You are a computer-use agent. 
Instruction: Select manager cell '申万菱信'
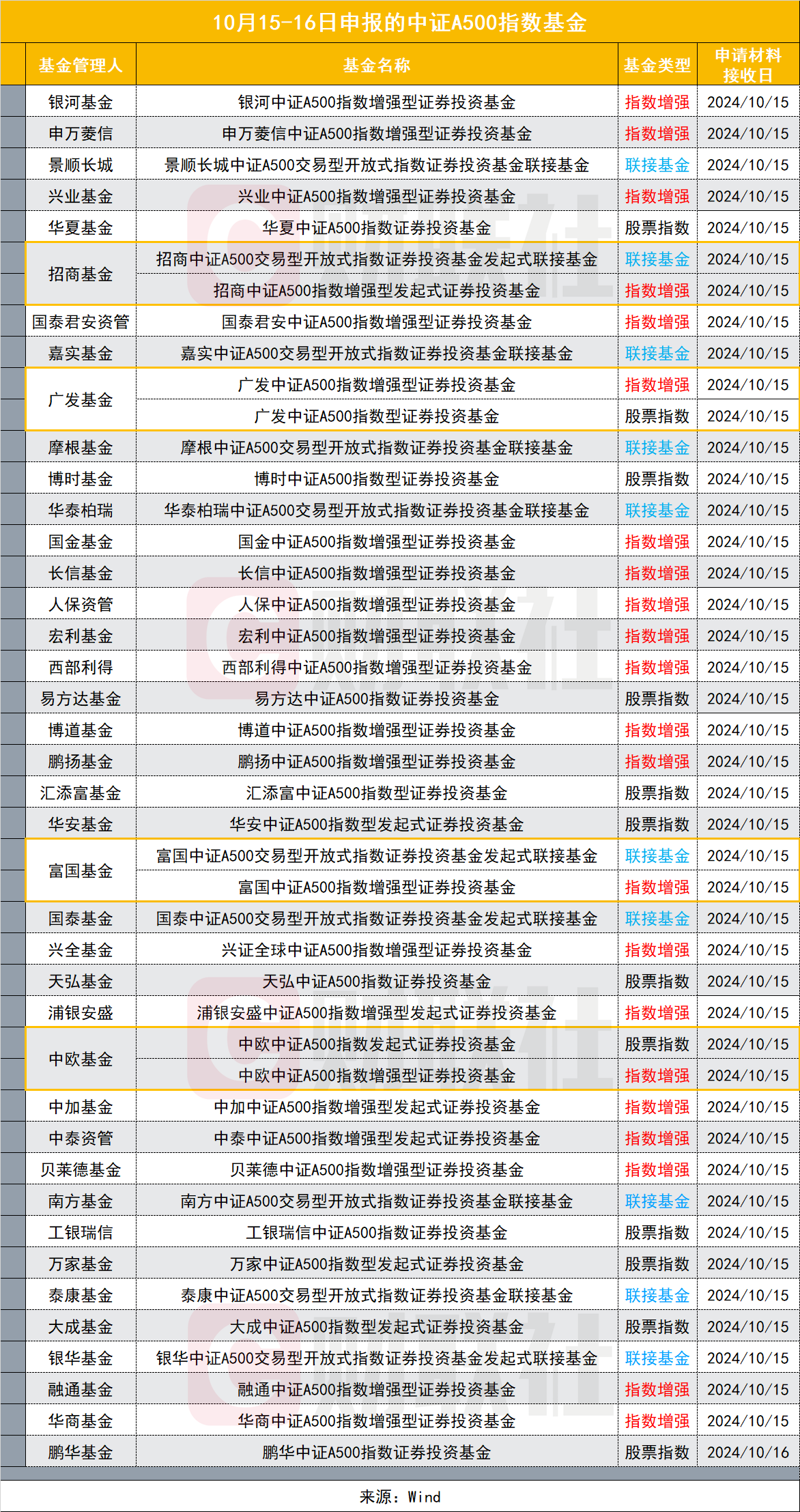tap(81, 133)
